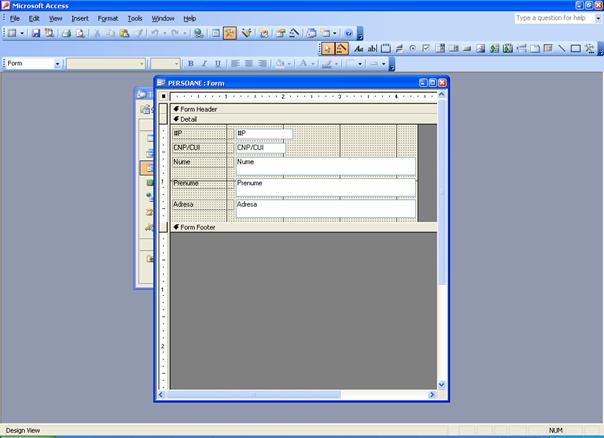Click the Form Header section bar

point(300,108)
